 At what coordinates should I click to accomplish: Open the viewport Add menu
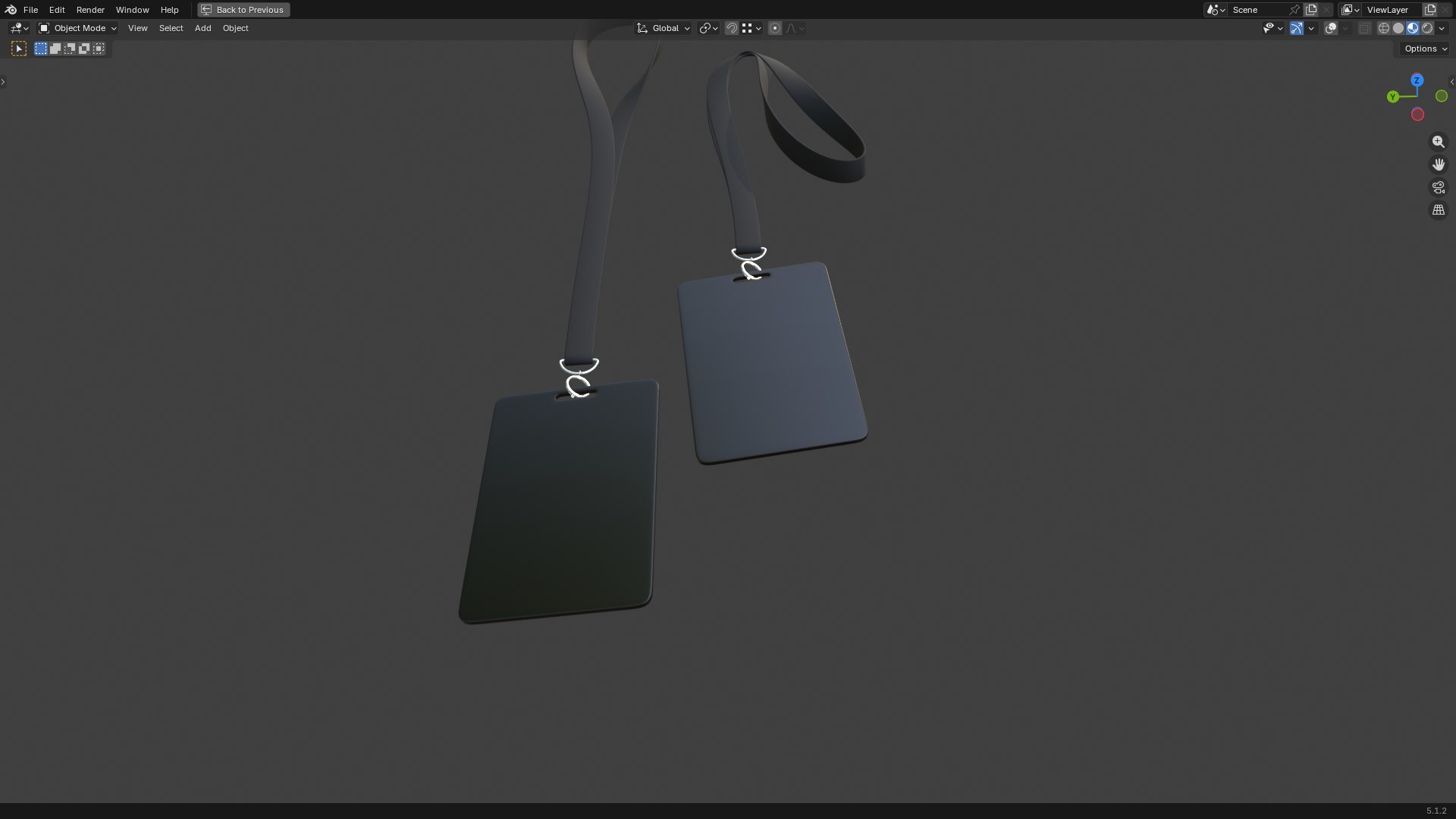(x=202, y=28)
